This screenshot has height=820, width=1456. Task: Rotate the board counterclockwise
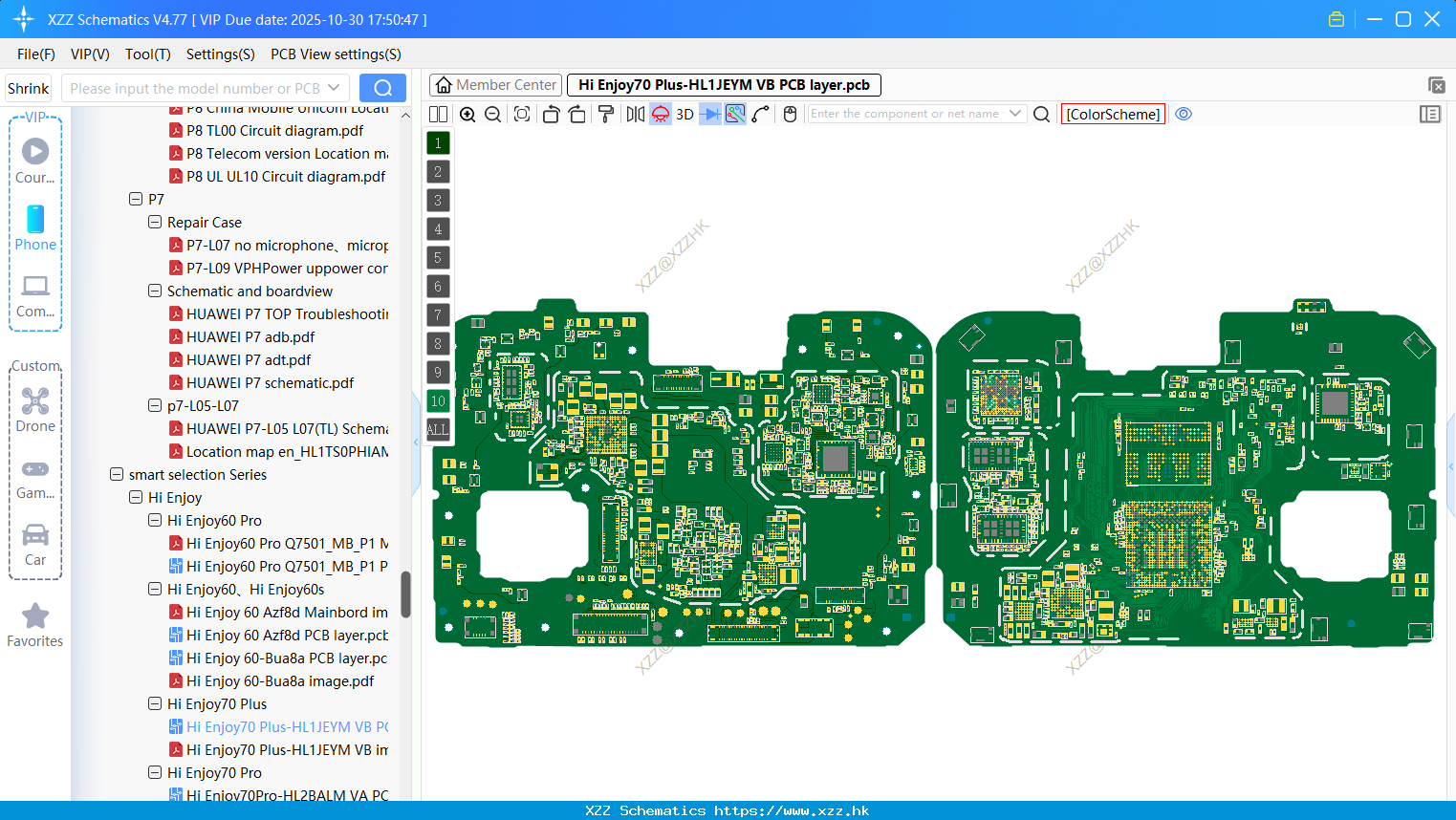pos(551,114)
